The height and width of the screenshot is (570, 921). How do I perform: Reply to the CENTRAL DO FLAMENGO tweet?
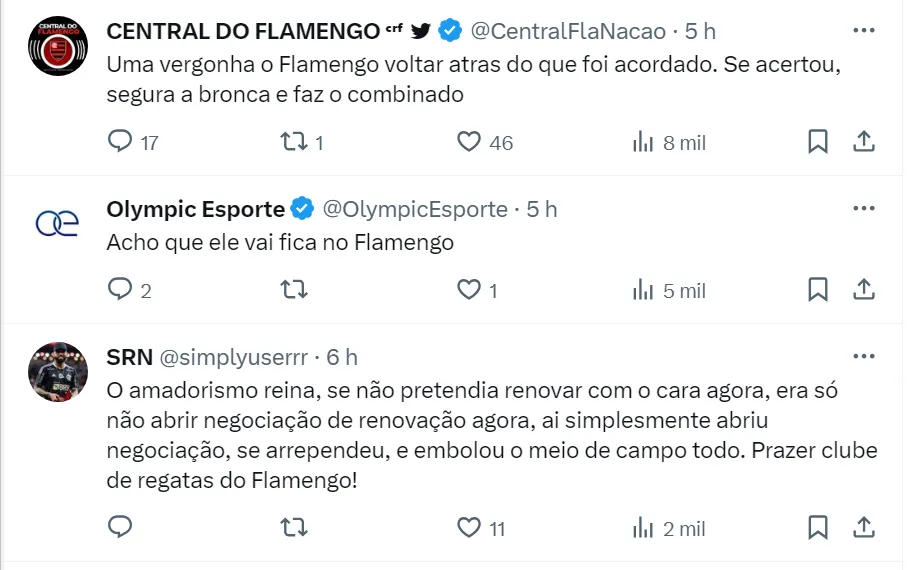[x=120, y=142]
